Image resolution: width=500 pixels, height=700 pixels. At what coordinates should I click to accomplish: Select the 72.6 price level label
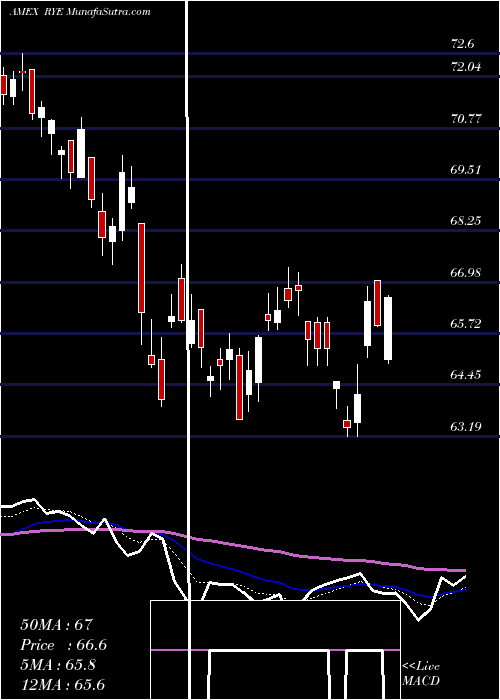click(x=463, y=44)
